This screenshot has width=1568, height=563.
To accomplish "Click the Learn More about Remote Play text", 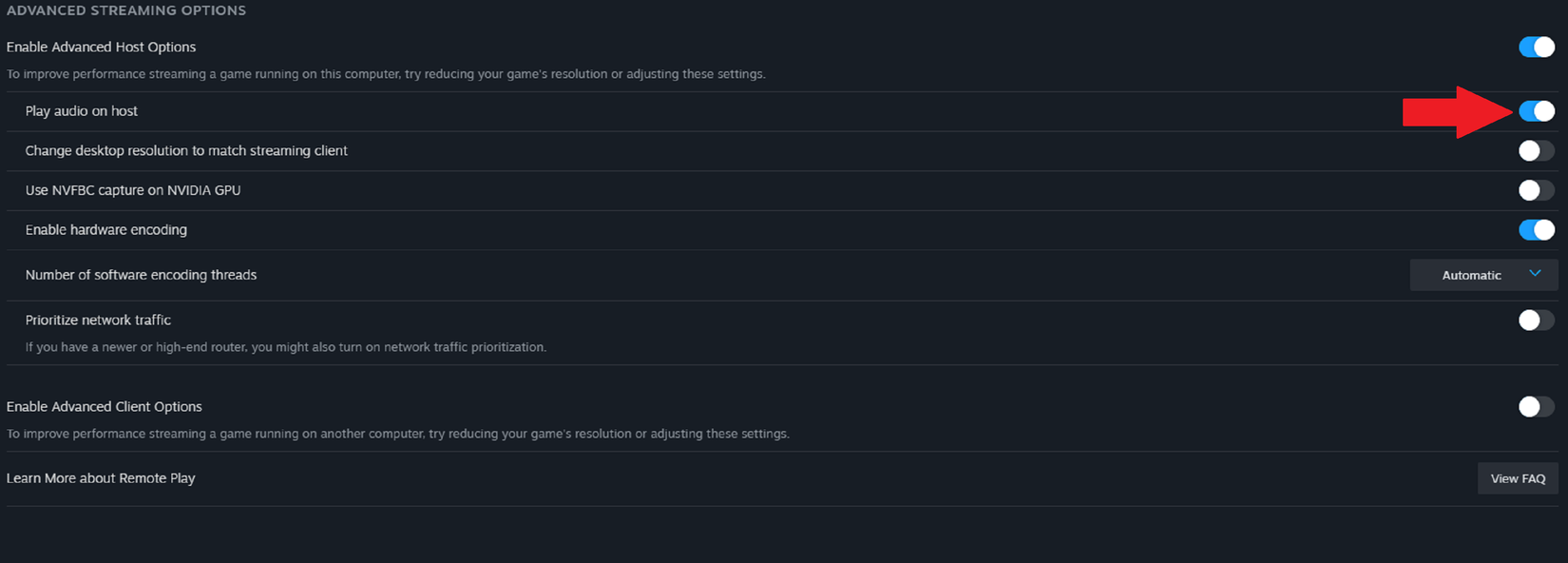I will [x=101, y=477].
